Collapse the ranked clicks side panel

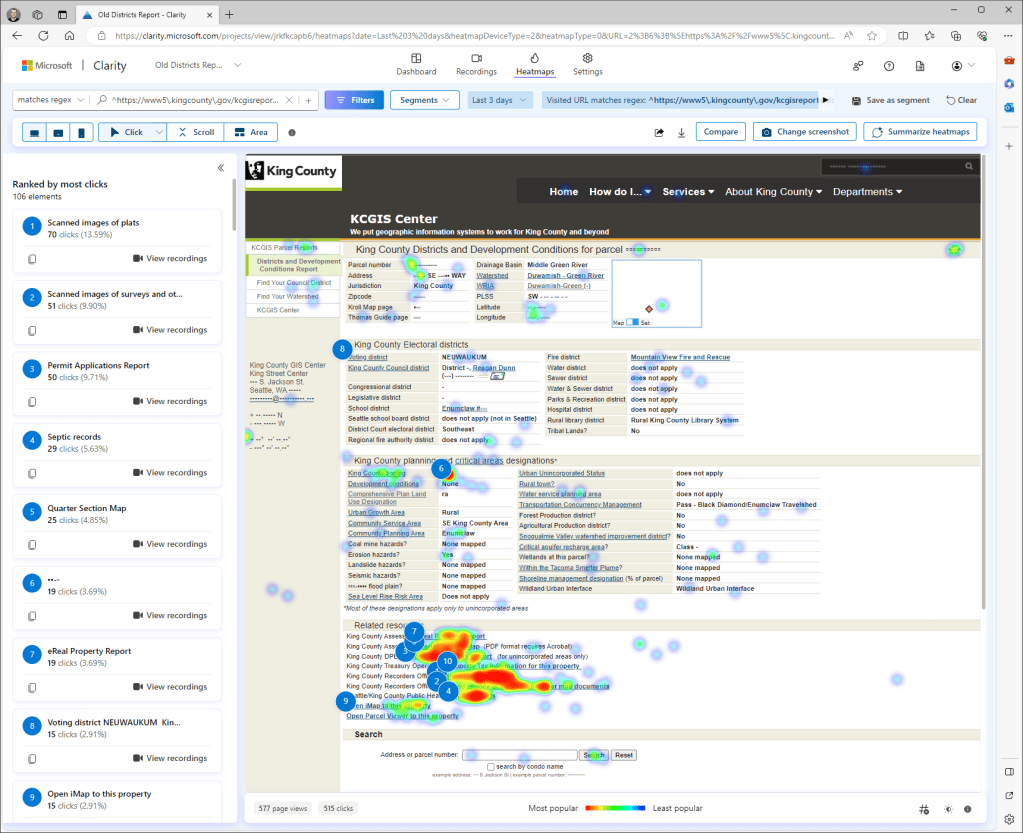[x=221, y=168]
